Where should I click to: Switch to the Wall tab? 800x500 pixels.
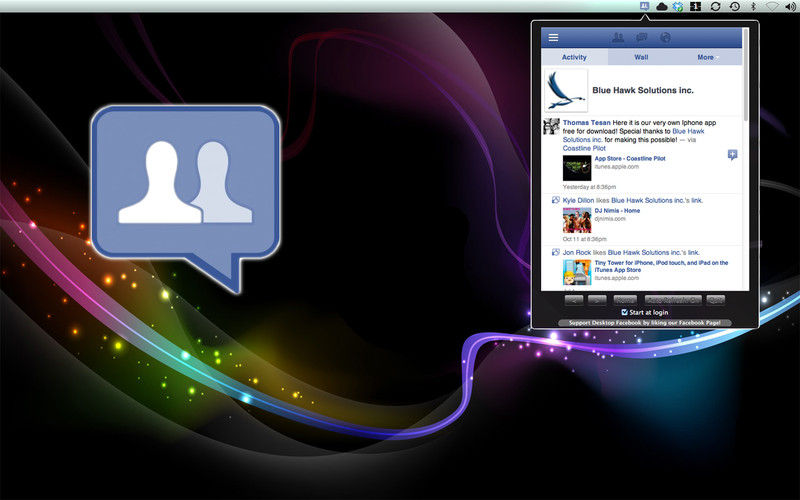641,57
